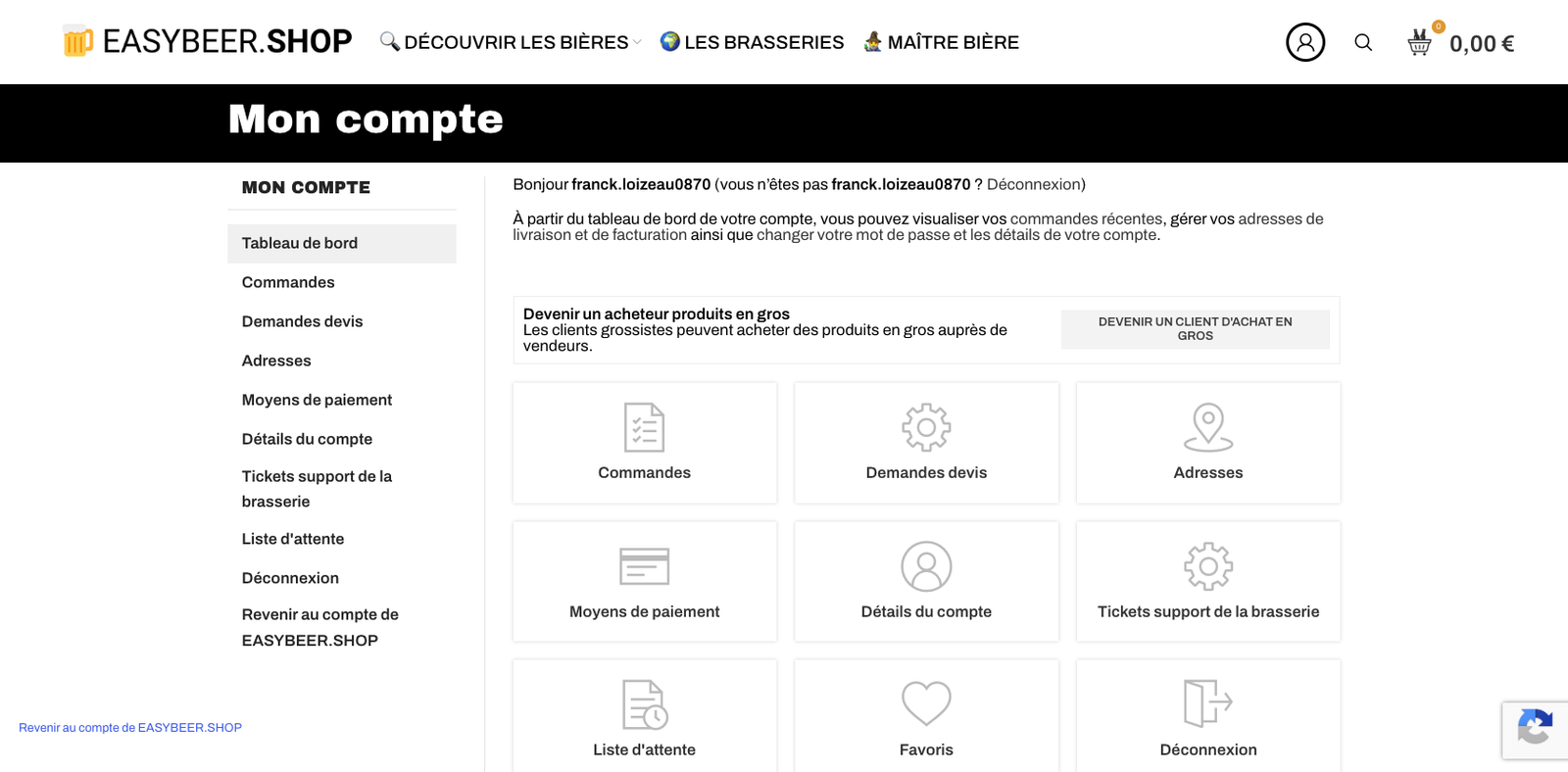Click the Commandes checklist tile icon

click(644, 428)
